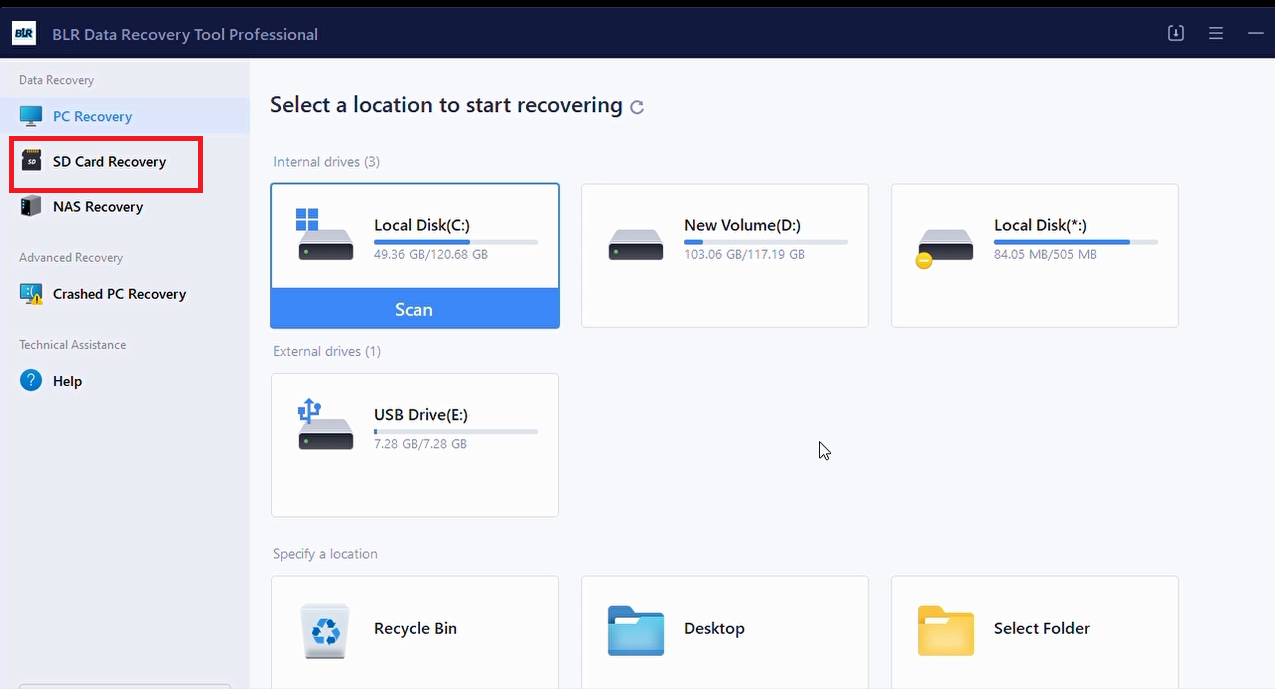Image resolution: width=1275 pixels, height=689 pixels.
Task: Click the SD Card Recovery icon
Action: point(32,161)
